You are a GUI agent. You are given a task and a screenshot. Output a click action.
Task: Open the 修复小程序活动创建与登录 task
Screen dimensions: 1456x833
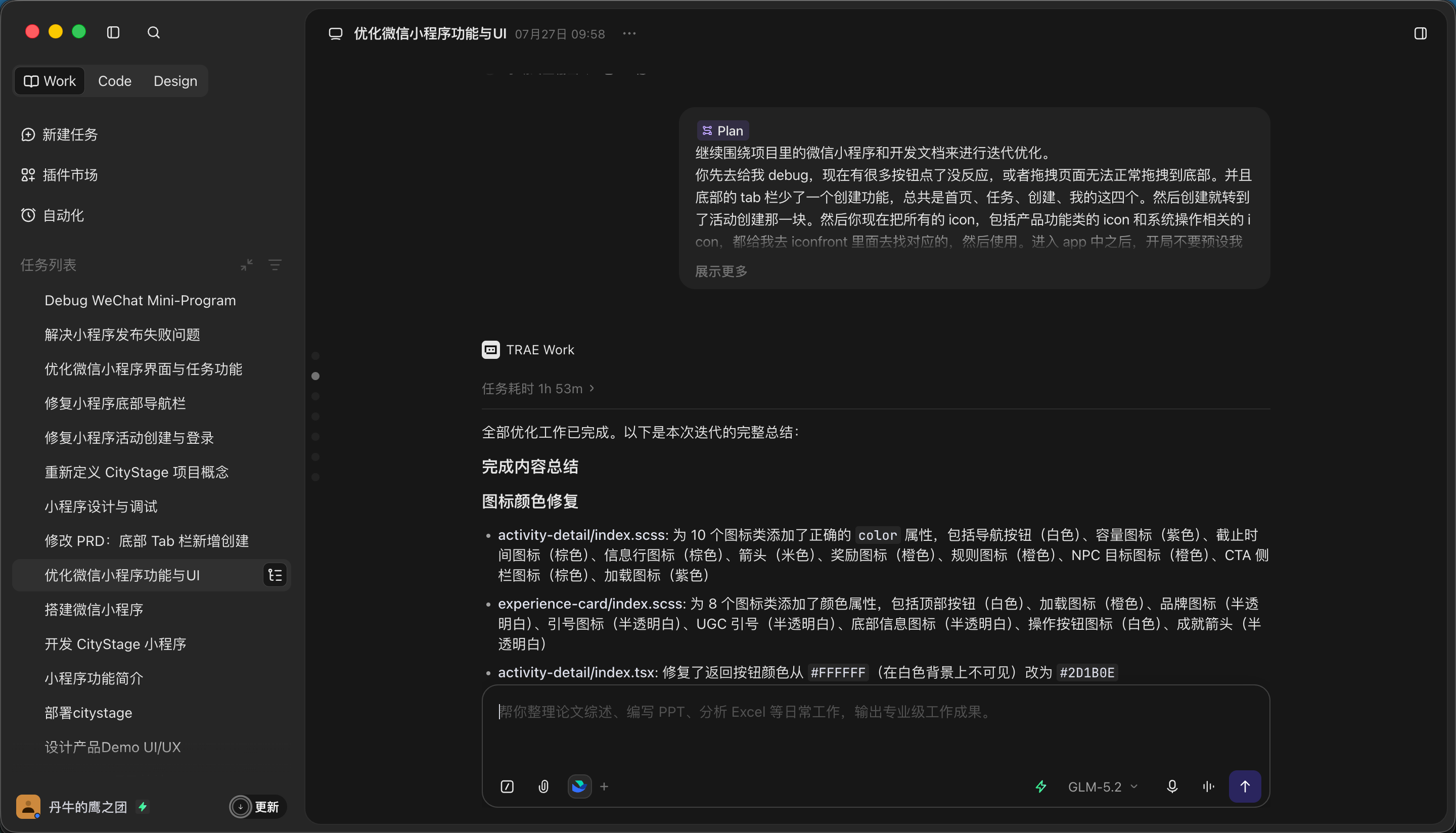152,438
